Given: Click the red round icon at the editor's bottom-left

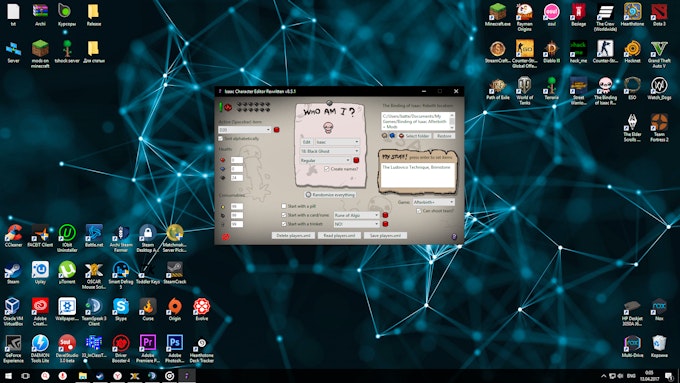Looking at the screenshot, I should click(226, 237).
